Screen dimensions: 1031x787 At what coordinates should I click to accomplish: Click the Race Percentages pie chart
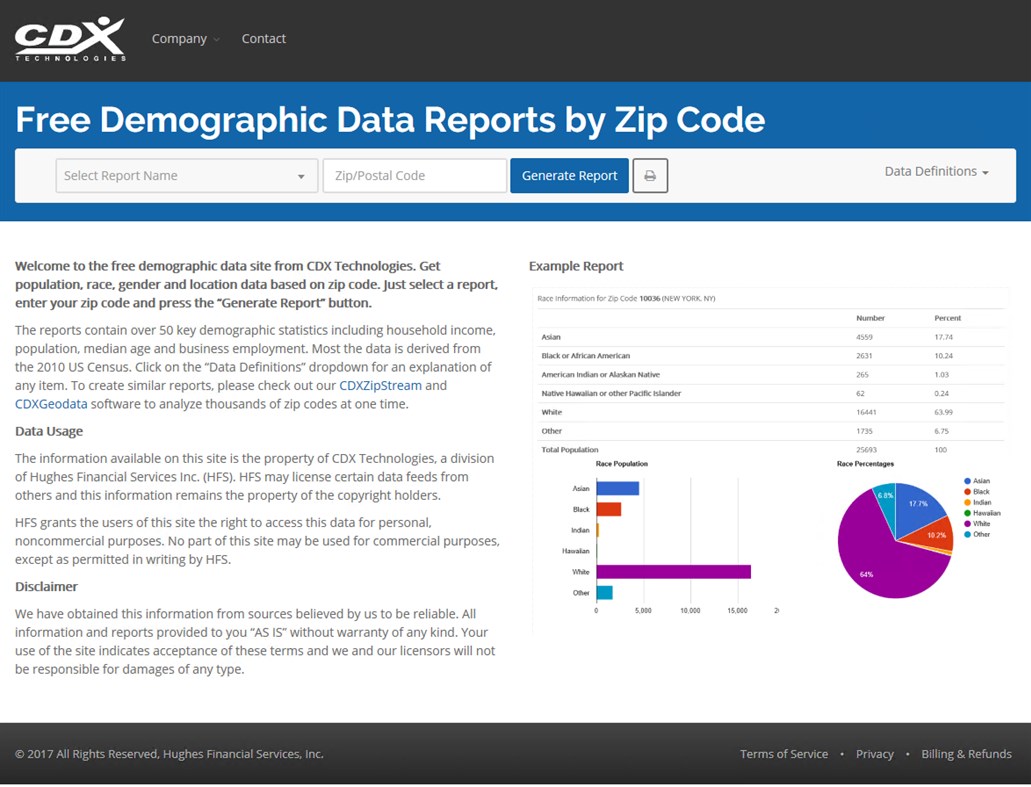895,540
